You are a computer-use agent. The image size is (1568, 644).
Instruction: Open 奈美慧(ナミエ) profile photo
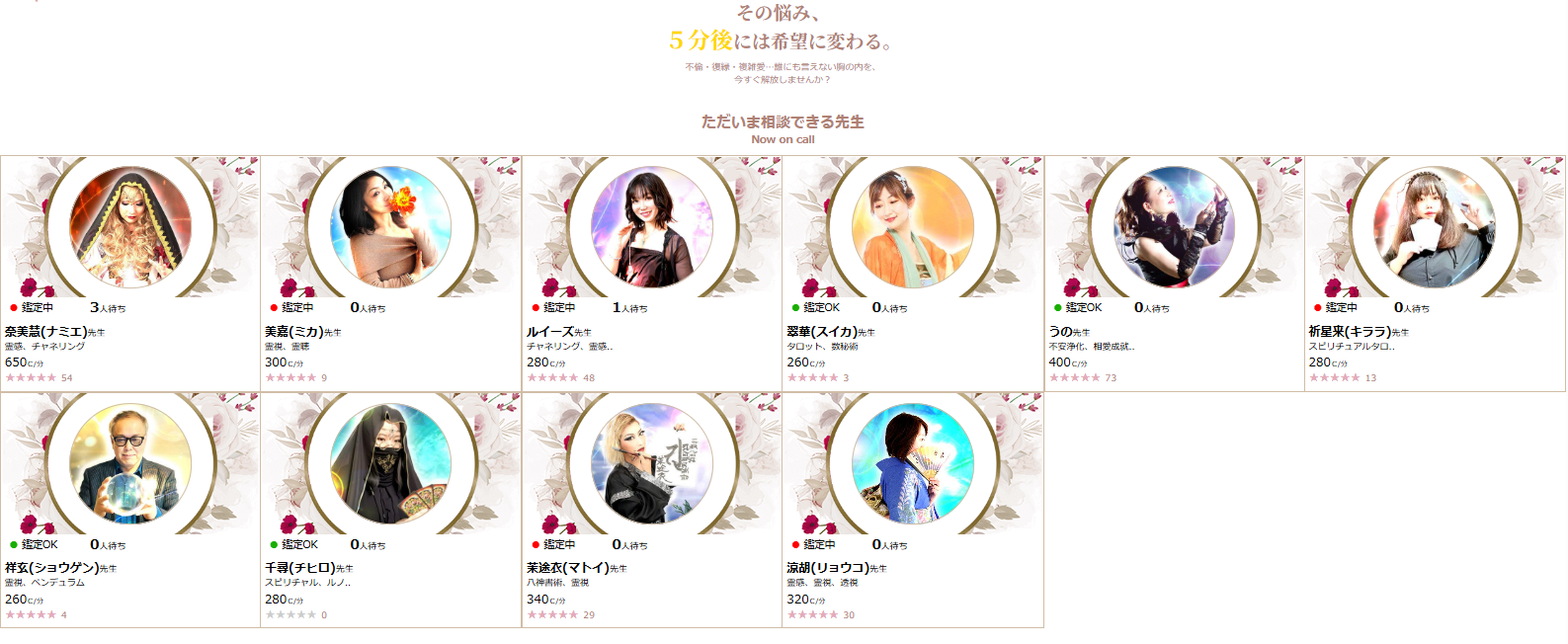(x=129, y=227)
